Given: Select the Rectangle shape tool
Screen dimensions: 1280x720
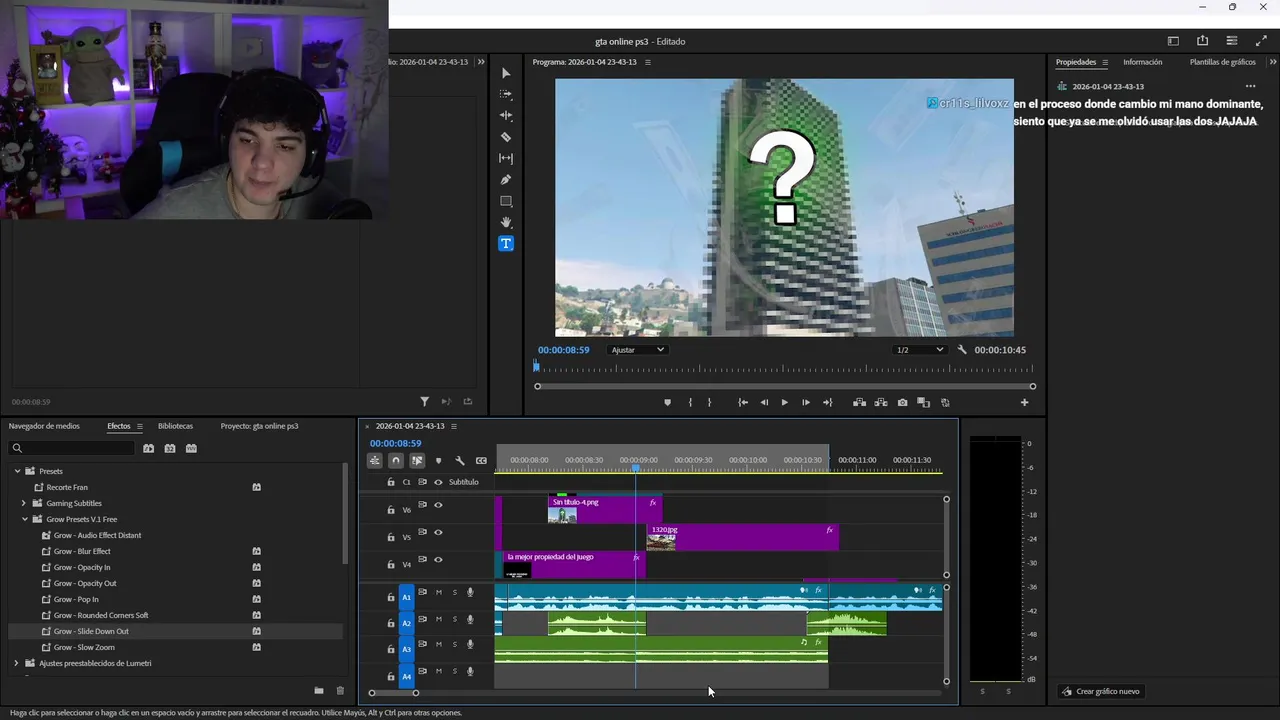Looking at the screenshot, I should 506,201.
